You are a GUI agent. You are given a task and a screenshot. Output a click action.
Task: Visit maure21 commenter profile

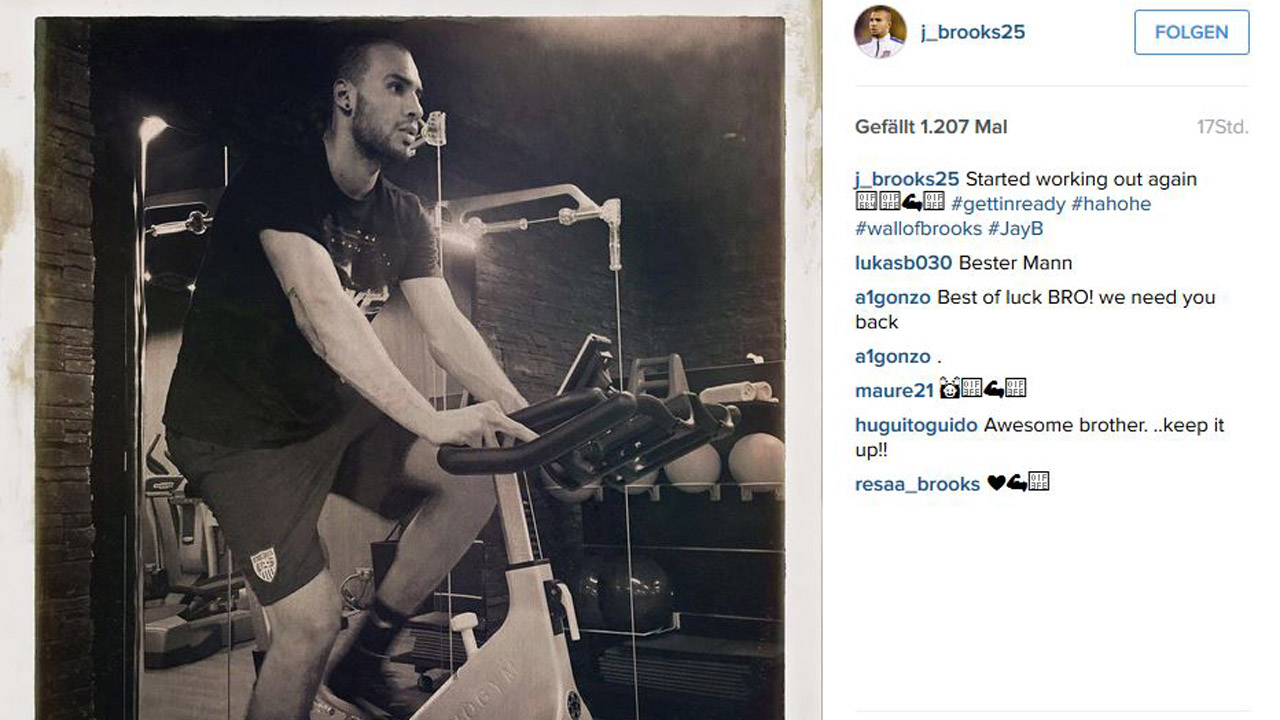click(x=894, y=390)
